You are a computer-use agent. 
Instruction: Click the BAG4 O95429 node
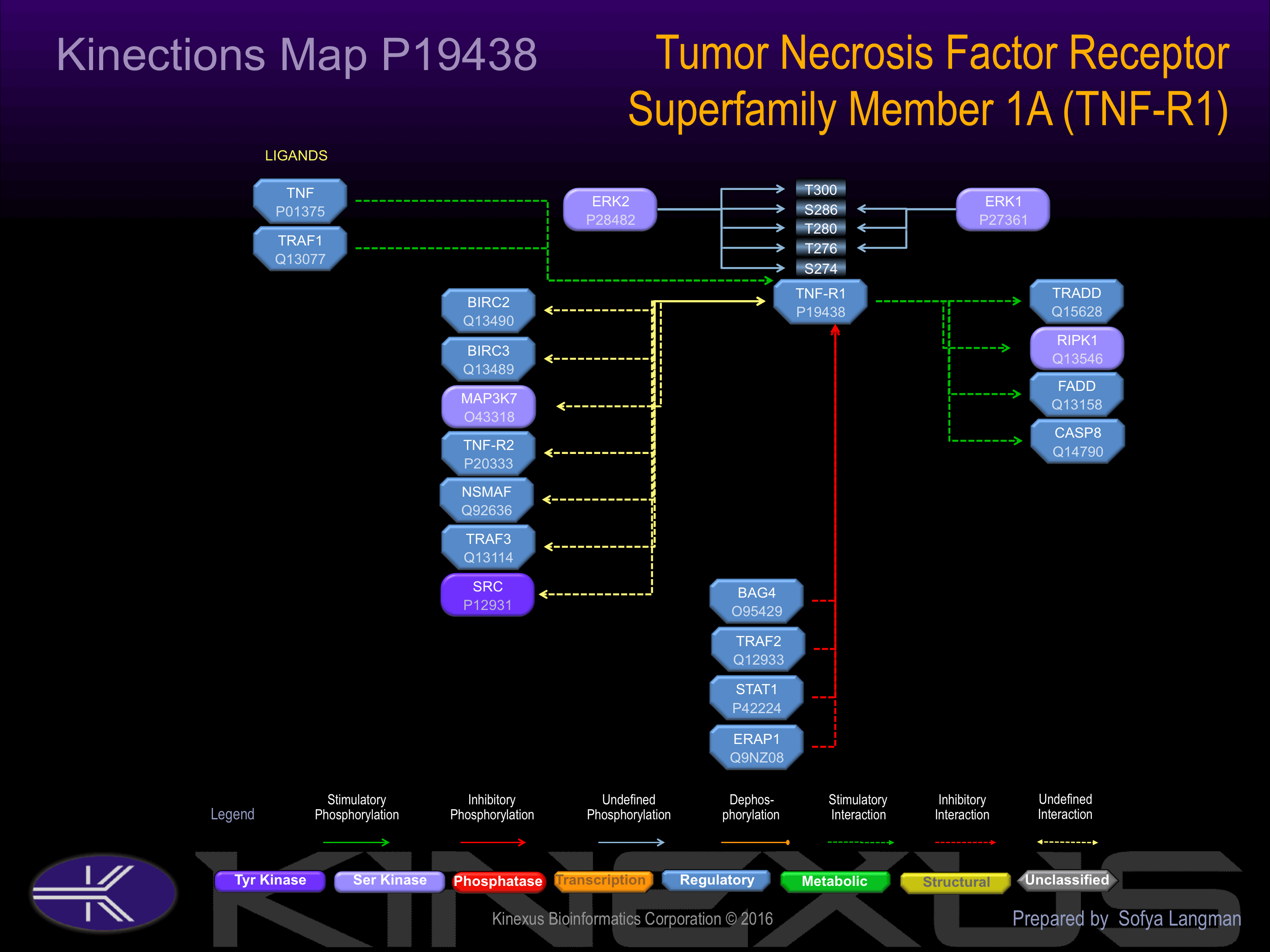coord(756,602)
